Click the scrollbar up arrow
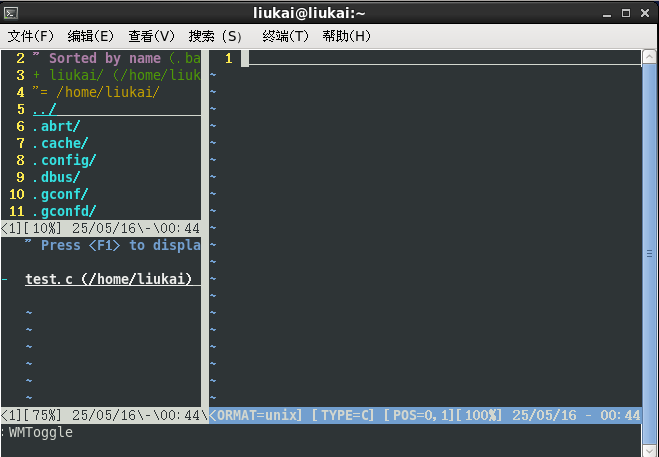The image size is (659, 457). (x=649, y=57)
